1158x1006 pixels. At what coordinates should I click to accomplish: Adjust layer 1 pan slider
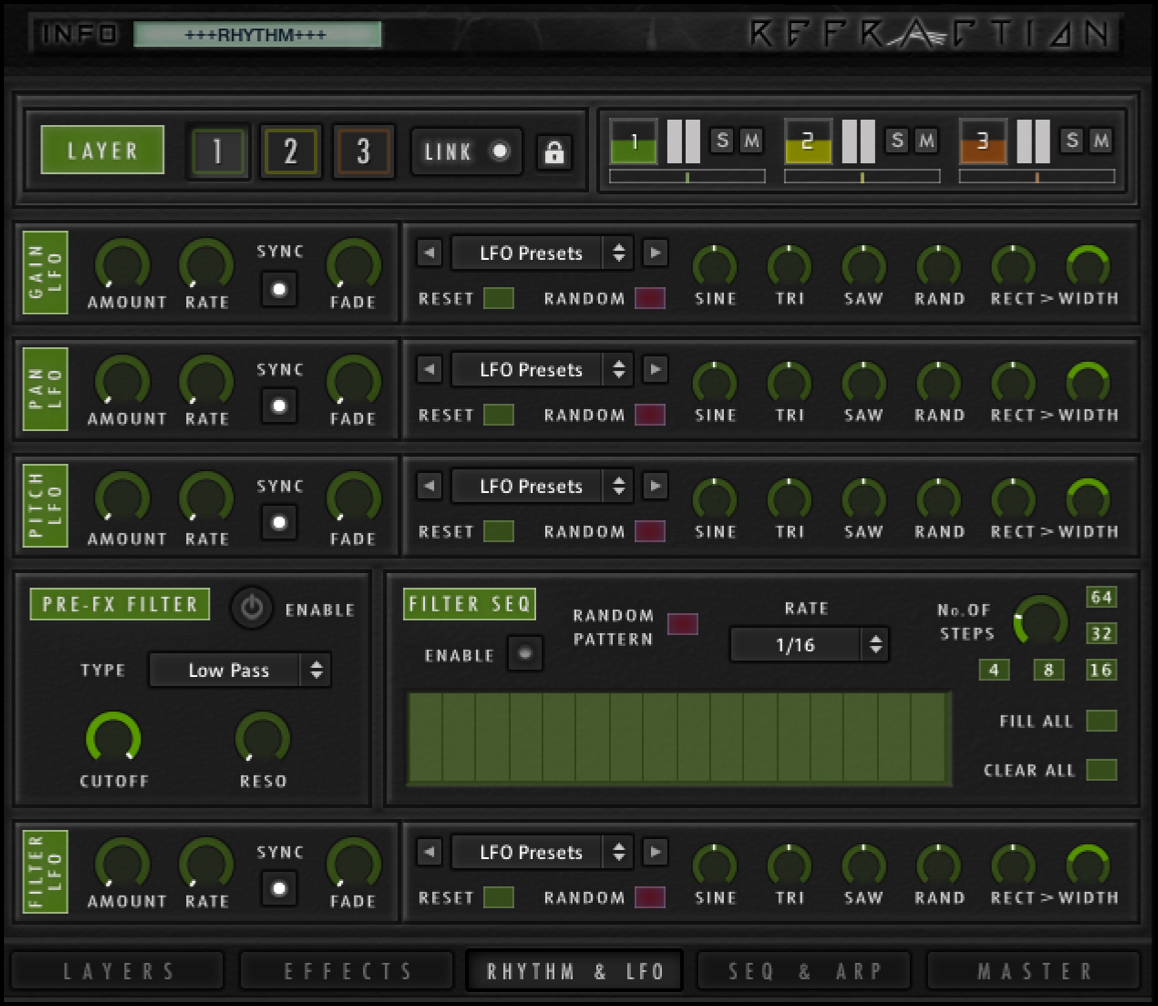[688, 177]
